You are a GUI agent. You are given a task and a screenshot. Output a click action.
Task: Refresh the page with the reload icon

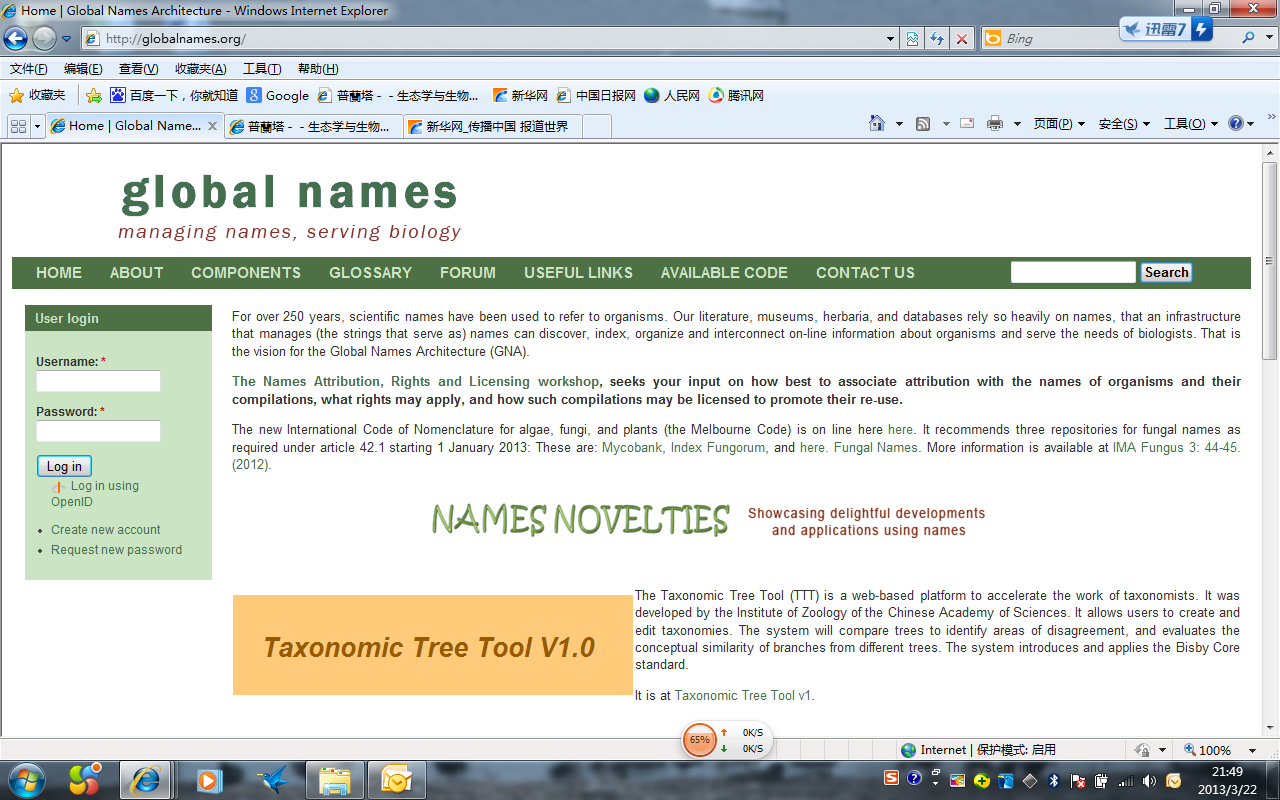[x=937, y=39]
